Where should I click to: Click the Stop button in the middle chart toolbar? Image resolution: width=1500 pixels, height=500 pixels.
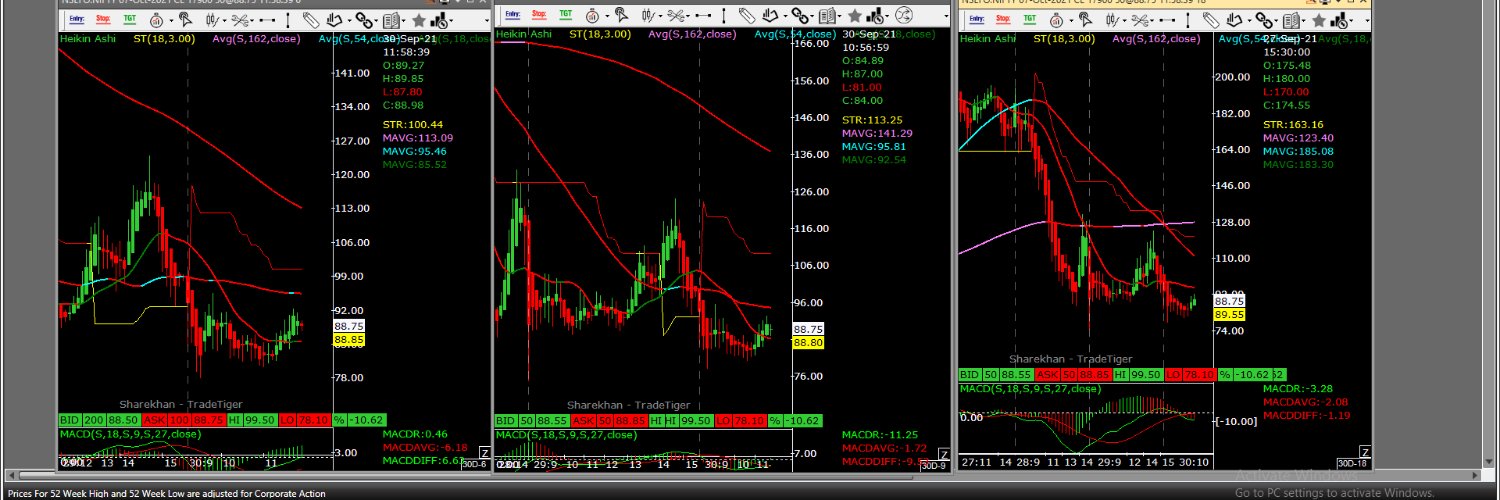[539, 14]
